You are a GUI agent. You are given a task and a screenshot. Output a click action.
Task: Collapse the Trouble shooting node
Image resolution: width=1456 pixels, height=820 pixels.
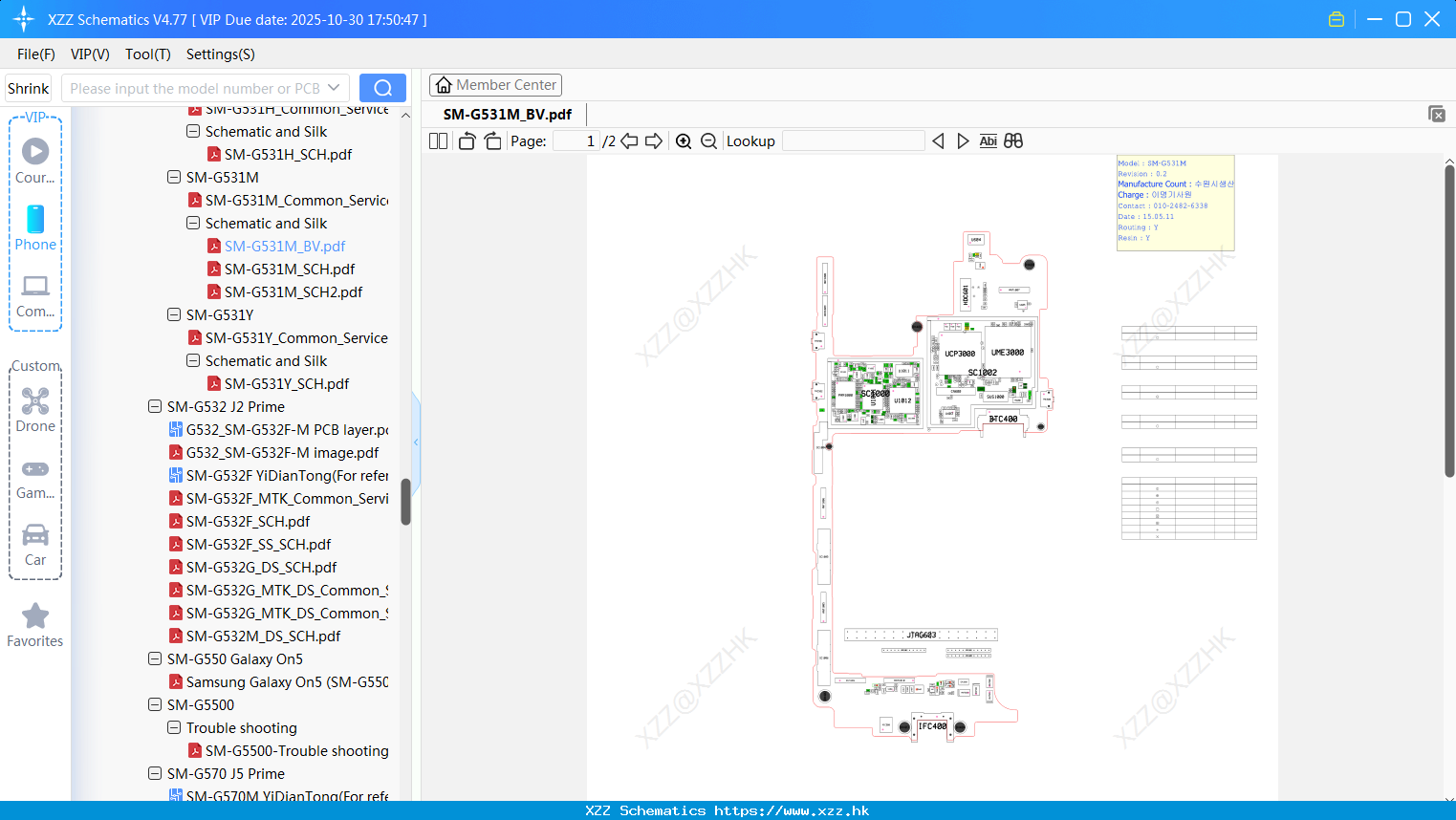click(x=174, y=727)
